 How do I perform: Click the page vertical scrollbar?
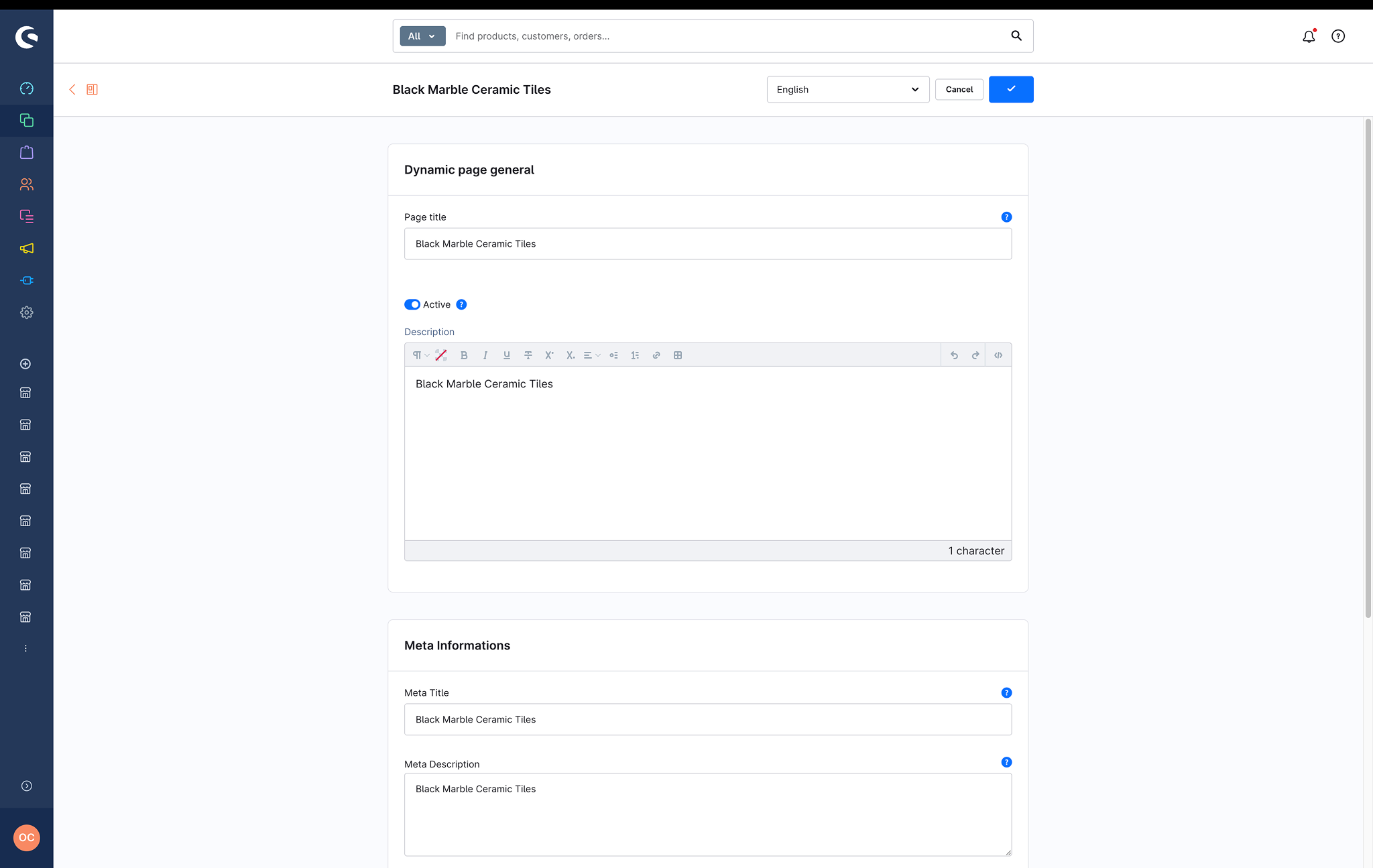pyautogui.click(x=1368, y=369)
